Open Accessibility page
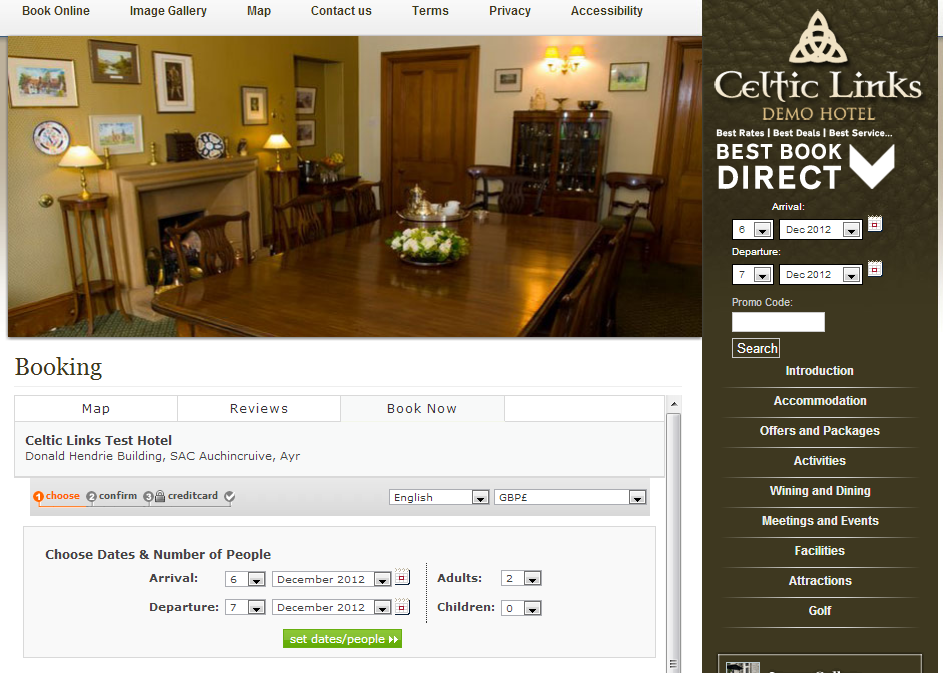 coord(607,11)
